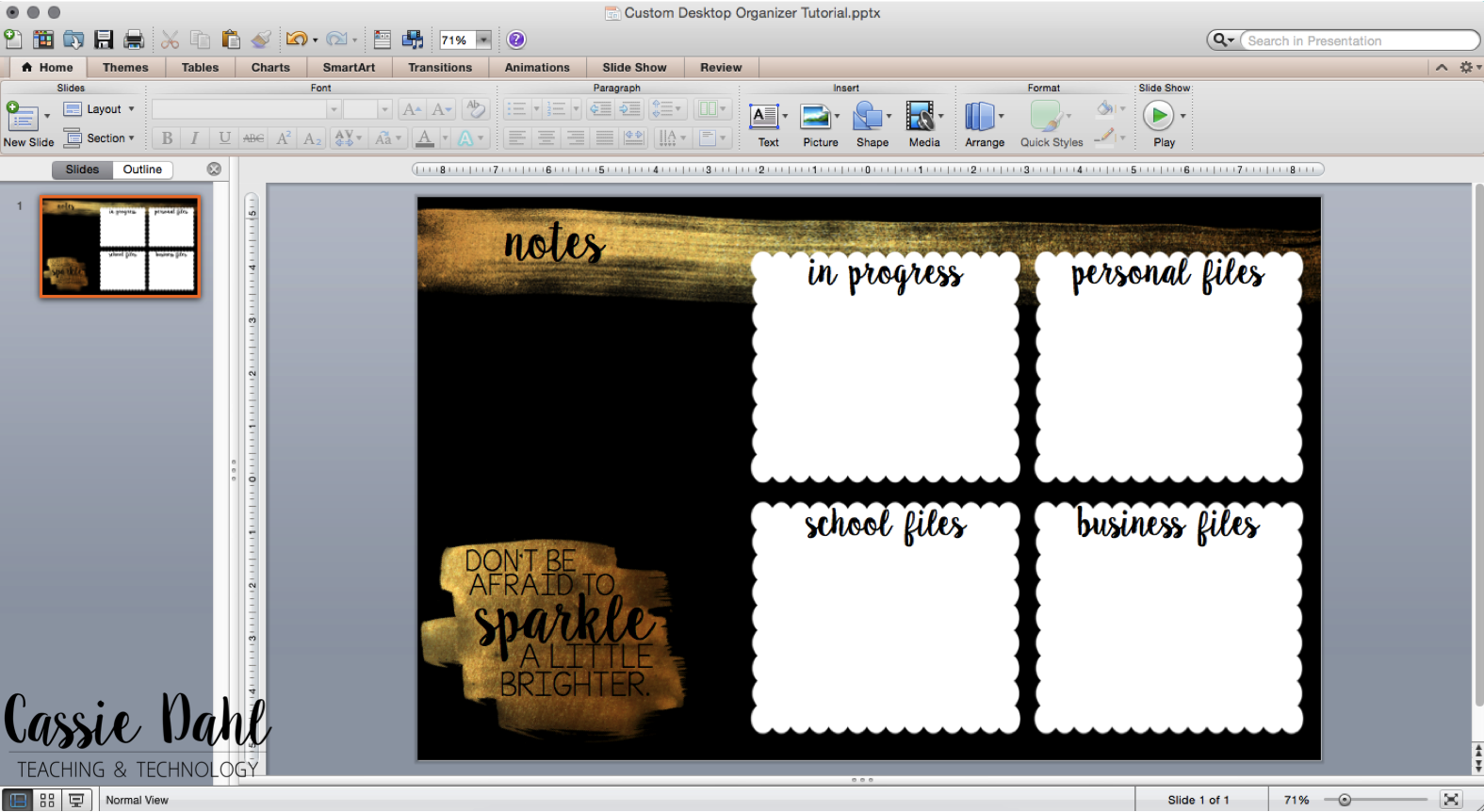Screen dimensions: 1484x812
Task: Select the slide 1 thumbnail
Action: pos(120,247)
